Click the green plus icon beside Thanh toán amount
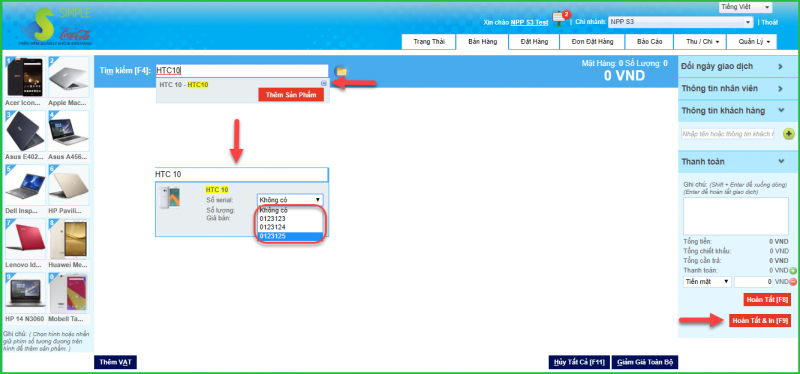The height and width of the screenshot is (374, 800). pyautogui.click(x=792, y=270)
